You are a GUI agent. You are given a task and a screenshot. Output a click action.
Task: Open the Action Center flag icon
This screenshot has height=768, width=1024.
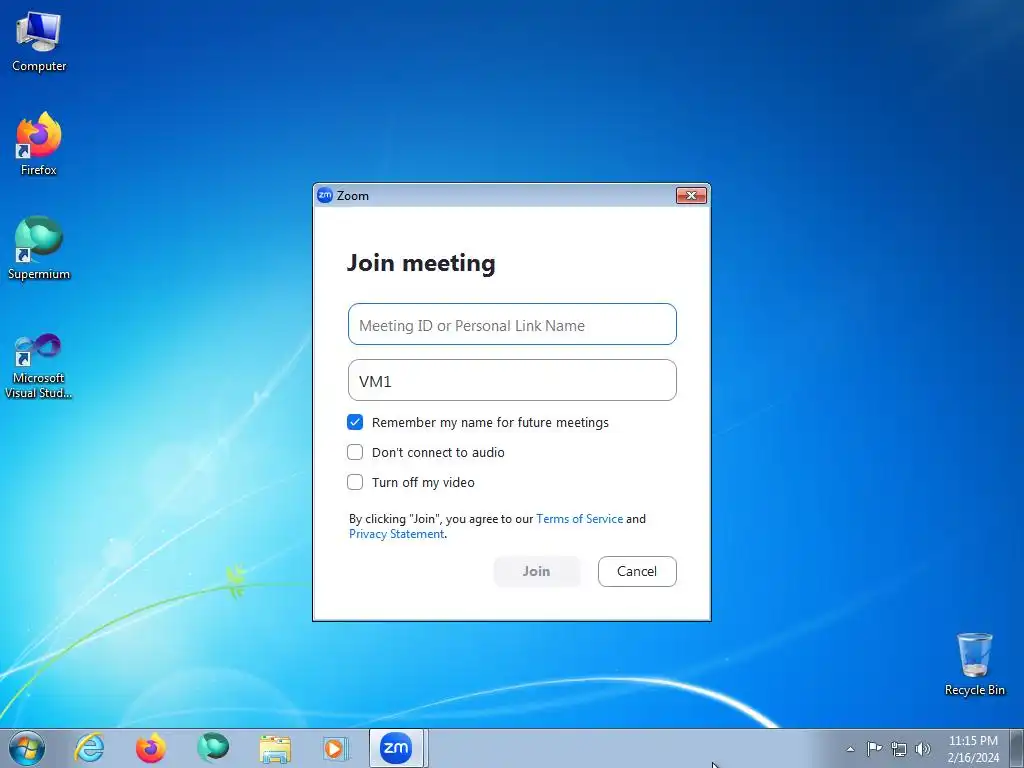(x=874, y=749)
